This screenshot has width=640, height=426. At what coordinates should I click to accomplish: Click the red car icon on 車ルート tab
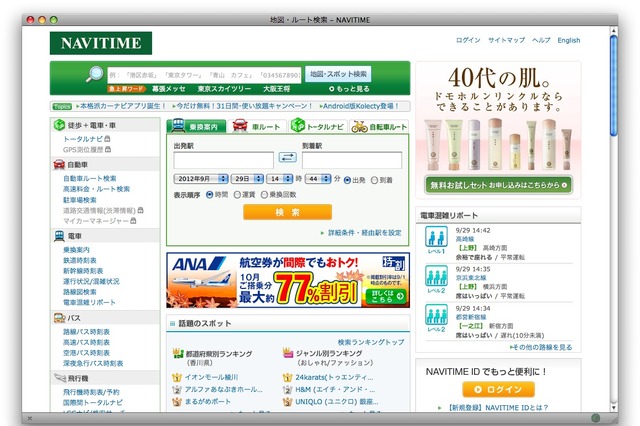point(240,125)
